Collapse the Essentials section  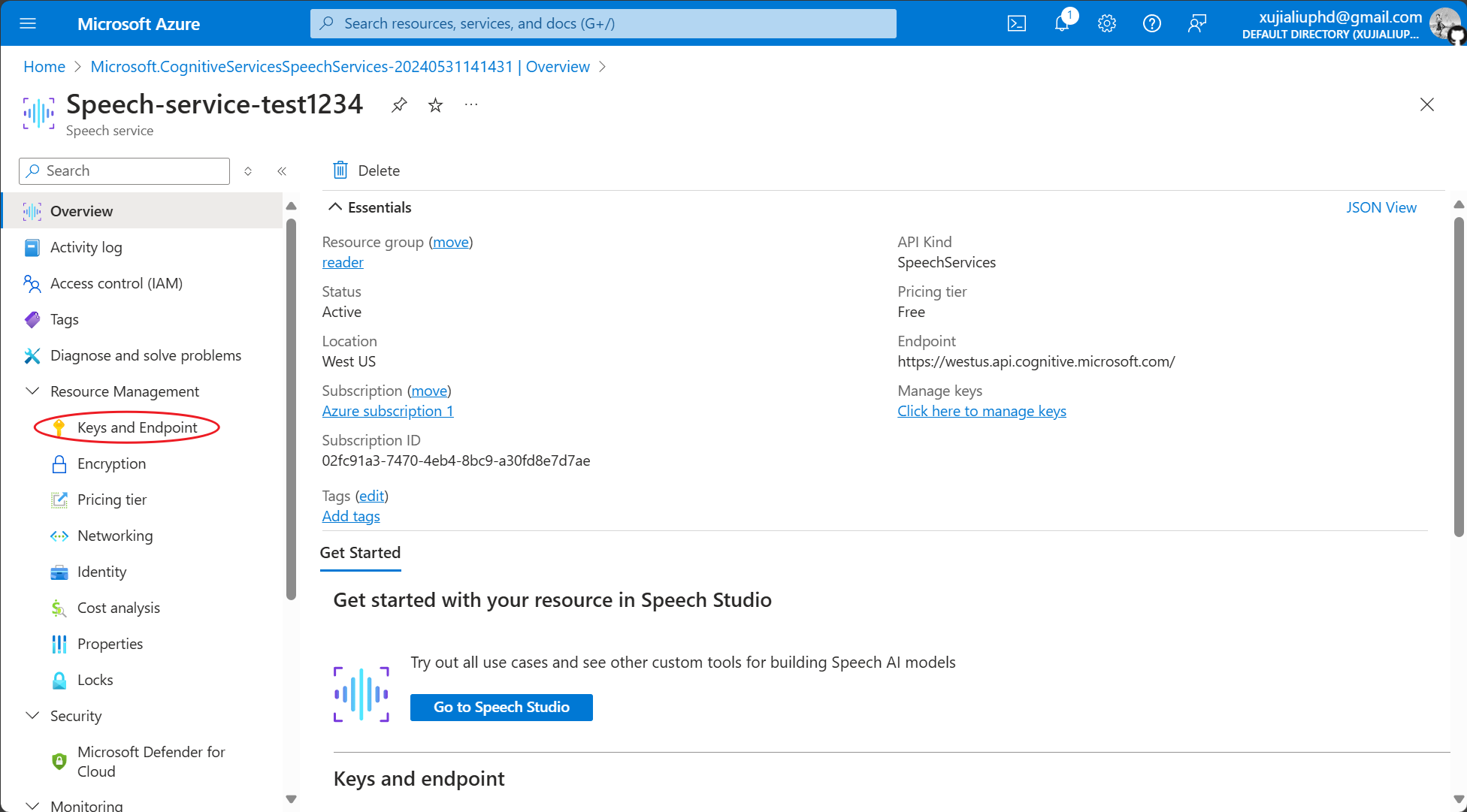[x=335, y=207]
